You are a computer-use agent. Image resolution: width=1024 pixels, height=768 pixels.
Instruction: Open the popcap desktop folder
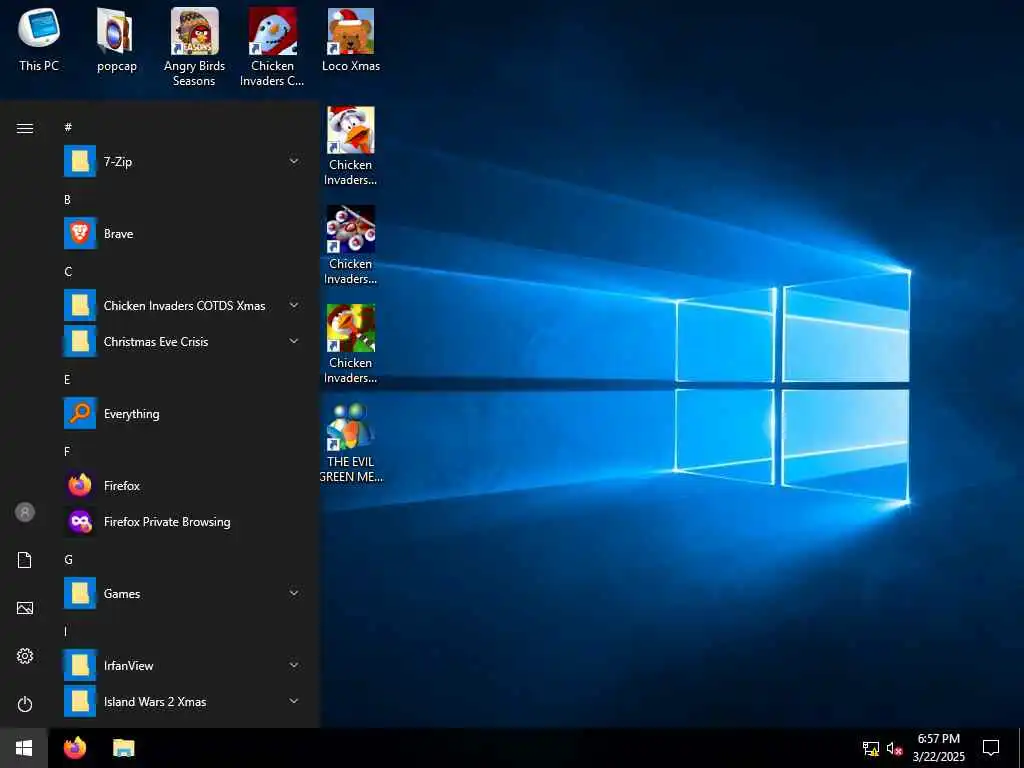[117, 40]
